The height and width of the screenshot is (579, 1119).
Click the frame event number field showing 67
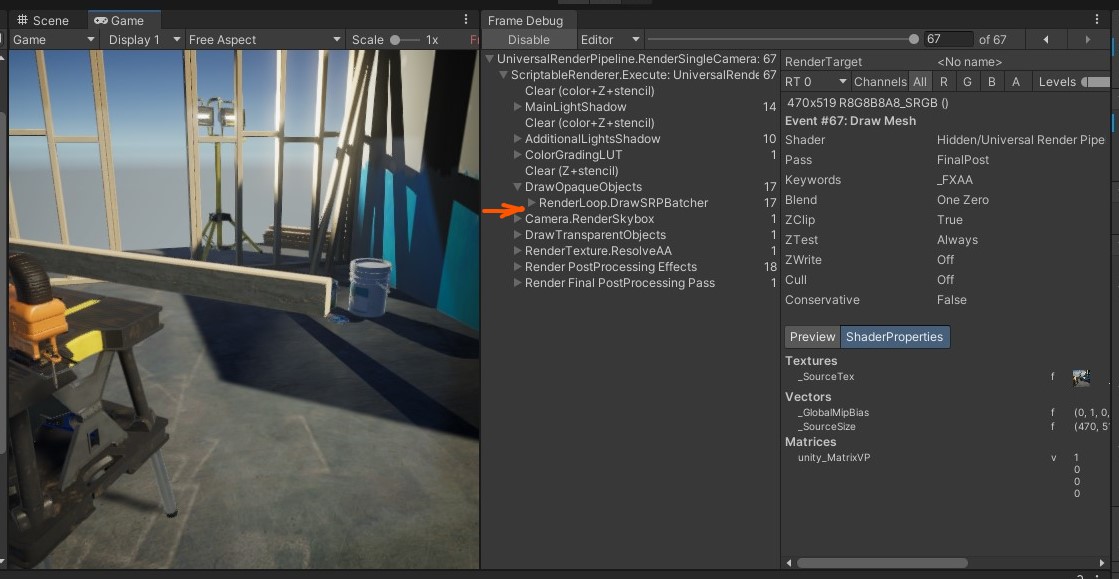coord(947,39)
